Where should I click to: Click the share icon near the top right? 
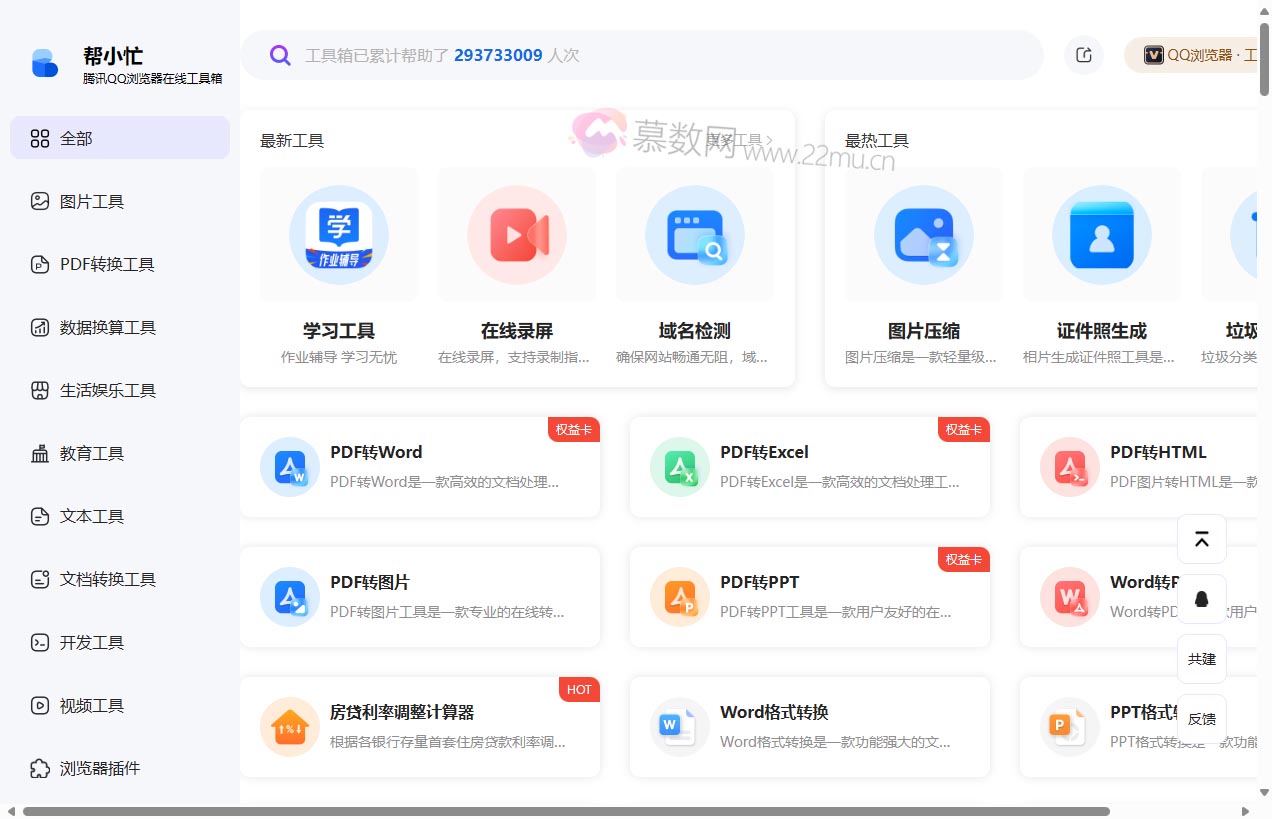pyautogui.click(x=1084, y=55)
